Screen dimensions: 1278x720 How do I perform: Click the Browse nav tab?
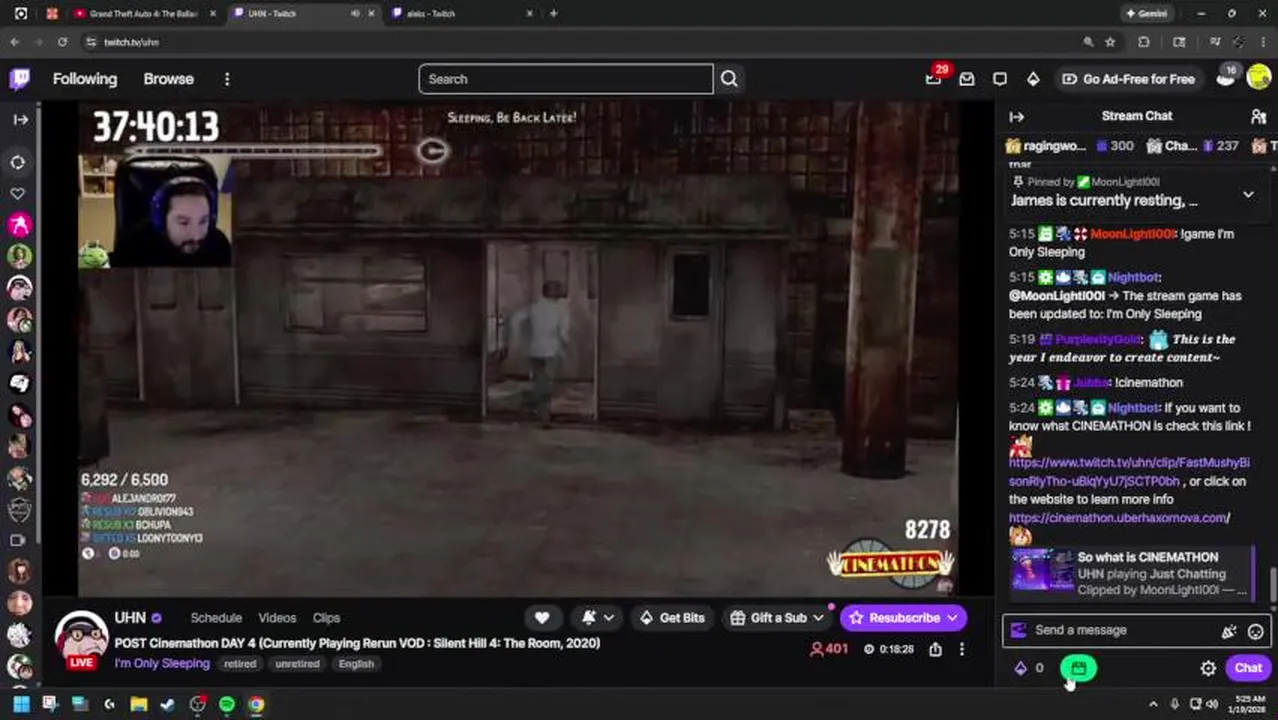click(x=168, y=79)
